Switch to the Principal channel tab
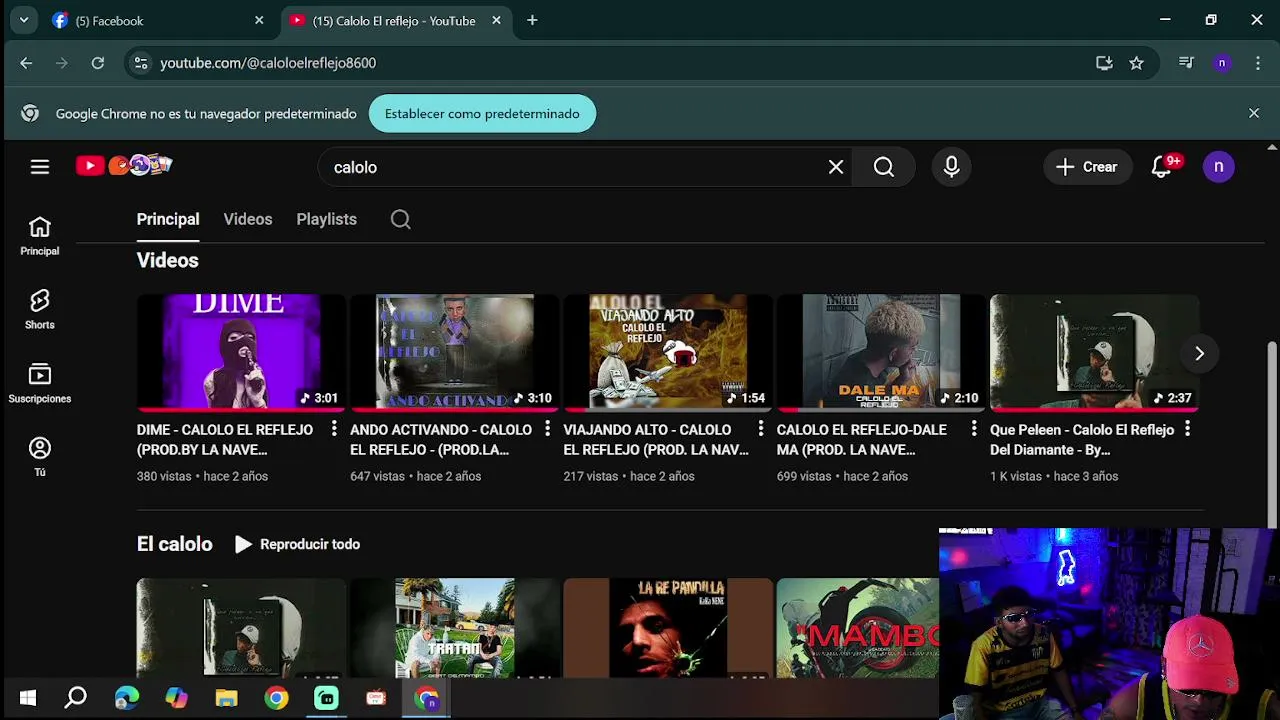 pyautogui.click(x=168, y=219)
